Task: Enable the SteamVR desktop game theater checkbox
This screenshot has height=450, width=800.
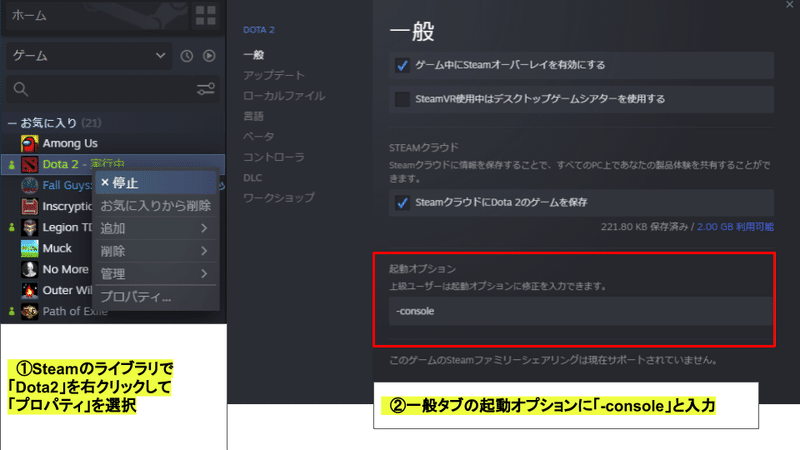Action: point(402,99)
